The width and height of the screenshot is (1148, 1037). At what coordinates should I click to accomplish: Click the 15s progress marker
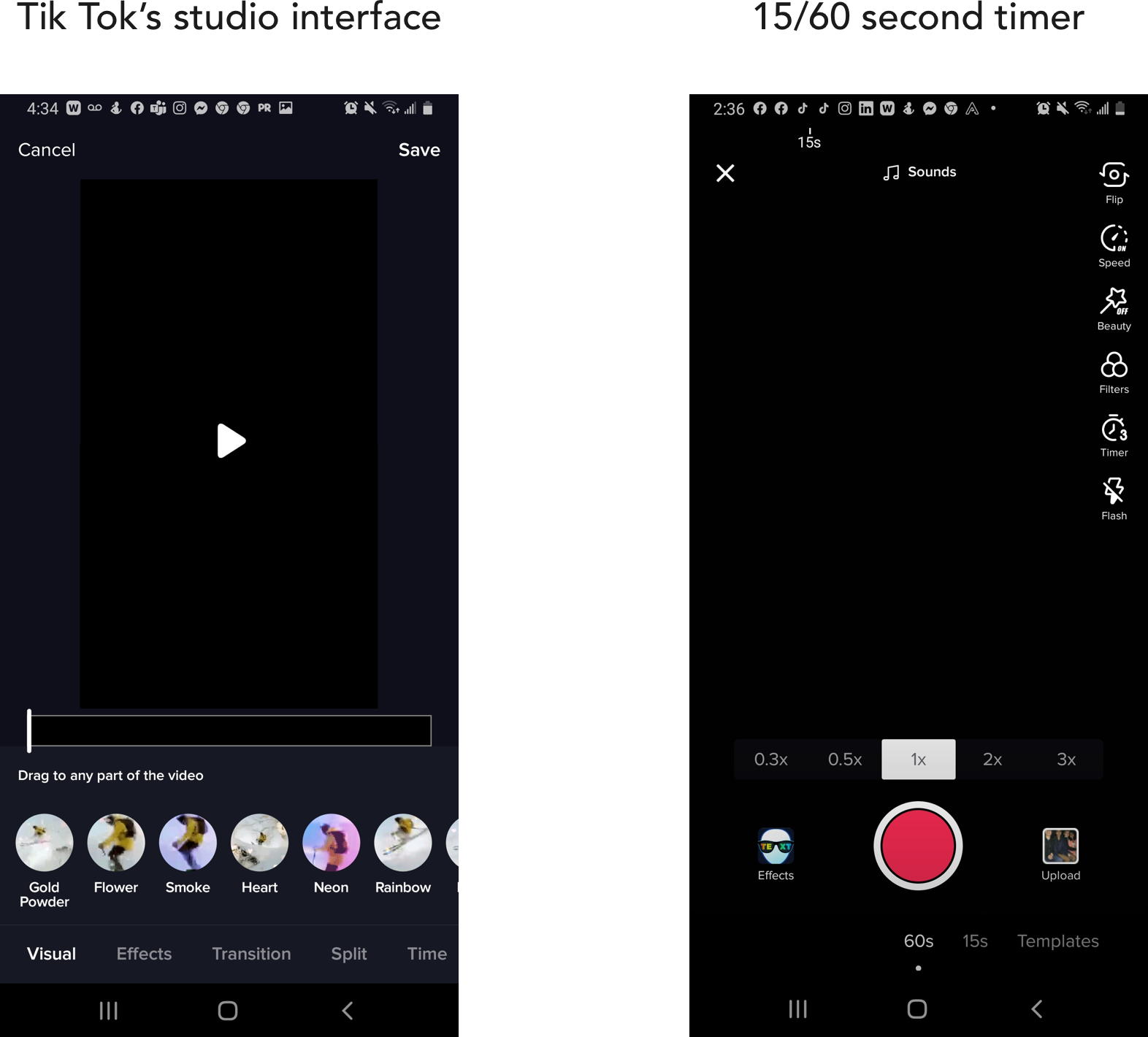pos(809,139)
